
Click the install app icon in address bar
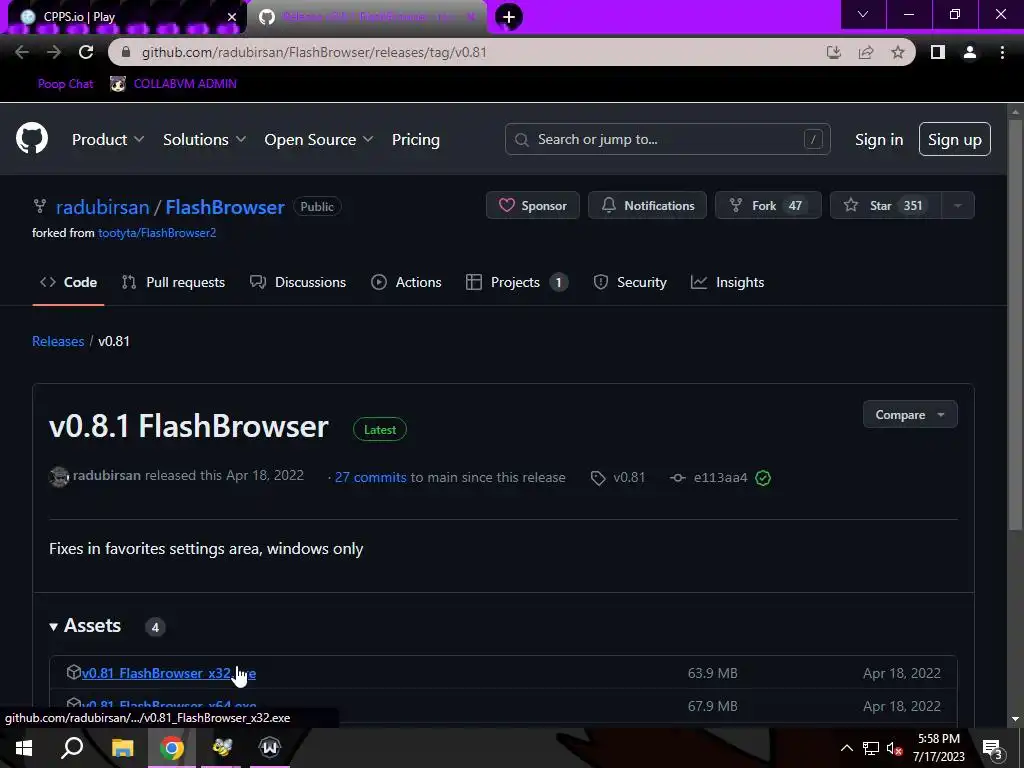(x=834, y=52)
